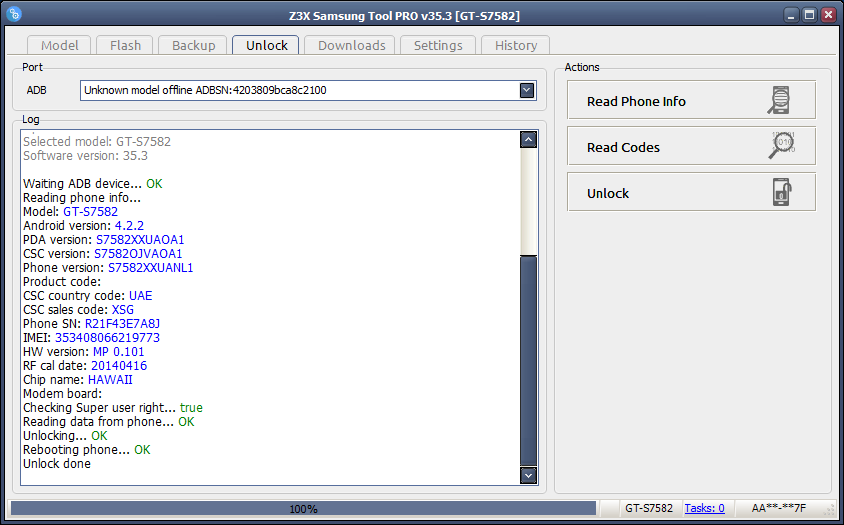Click the Read Phone Info button

pos(691,100)
